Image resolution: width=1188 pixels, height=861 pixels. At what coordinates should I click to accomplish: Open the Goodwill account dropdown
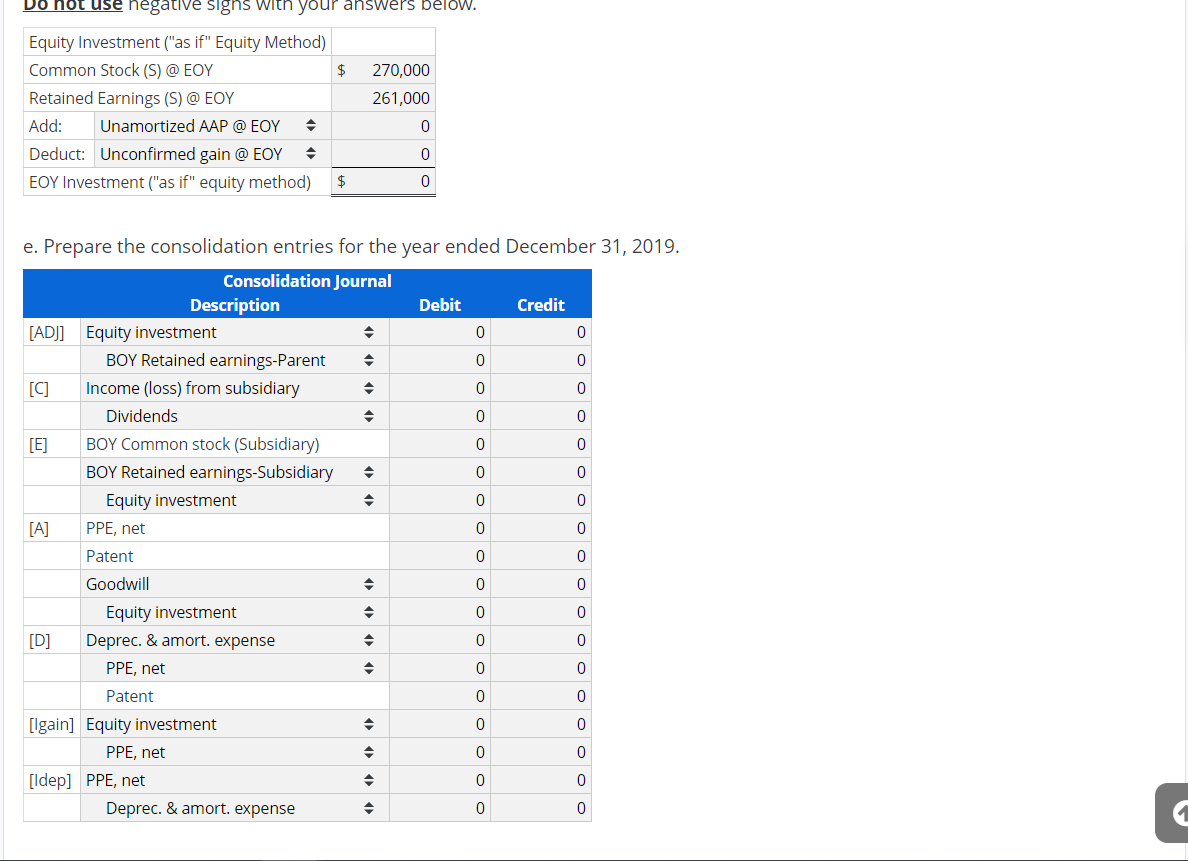tap(235, 584)
